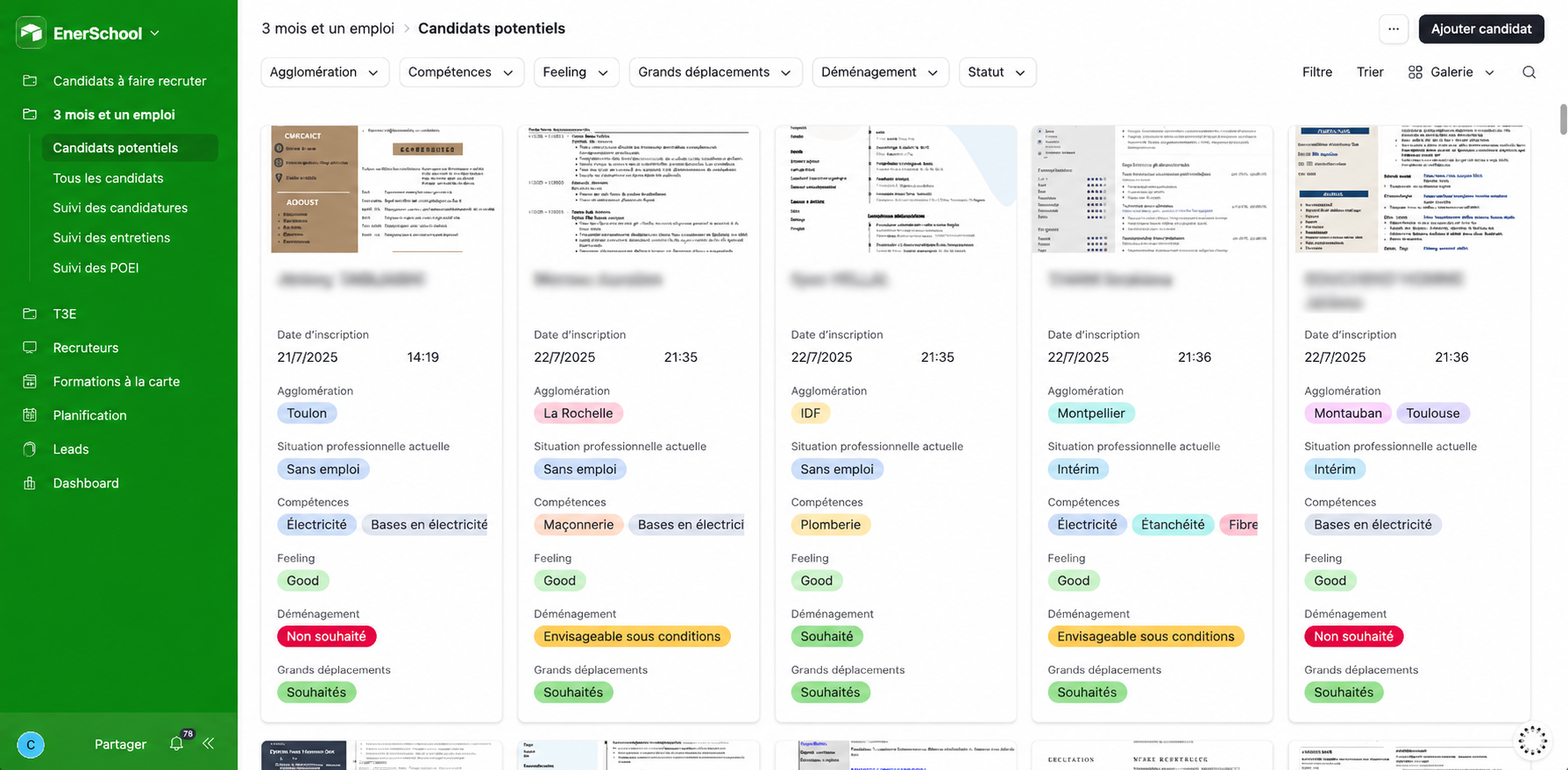Collapse the sidebar with double-chevron icon
This screenshot has width=1568, height=770.
click(209, 743)
